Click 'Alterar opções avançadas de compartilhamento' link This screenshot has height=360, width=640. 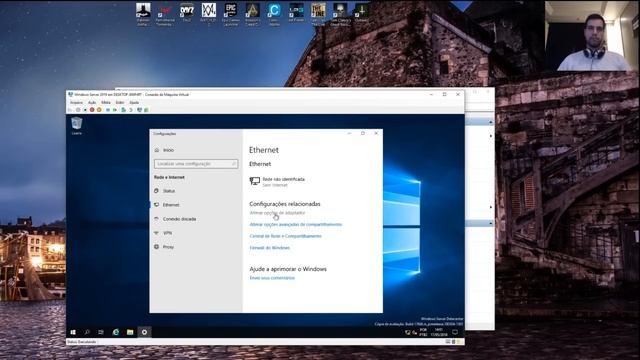click(x=296, y=224)
